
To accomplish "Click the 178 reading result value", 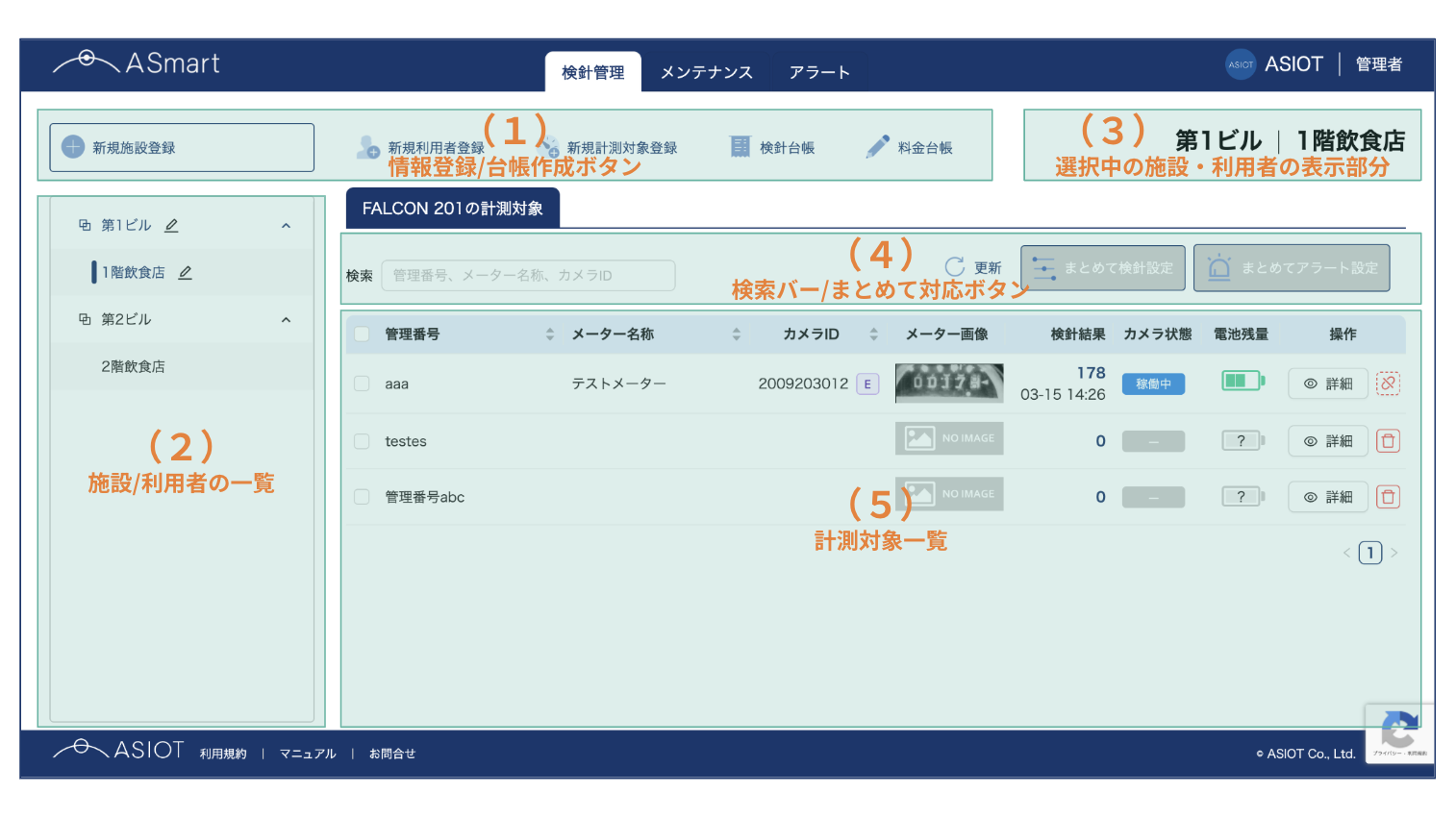I will 1091,373.
